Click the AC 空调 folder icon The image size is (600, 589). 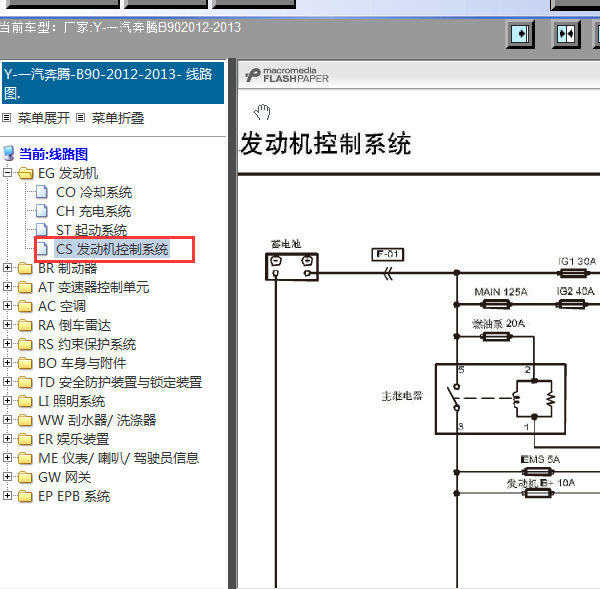pos(25,306)
